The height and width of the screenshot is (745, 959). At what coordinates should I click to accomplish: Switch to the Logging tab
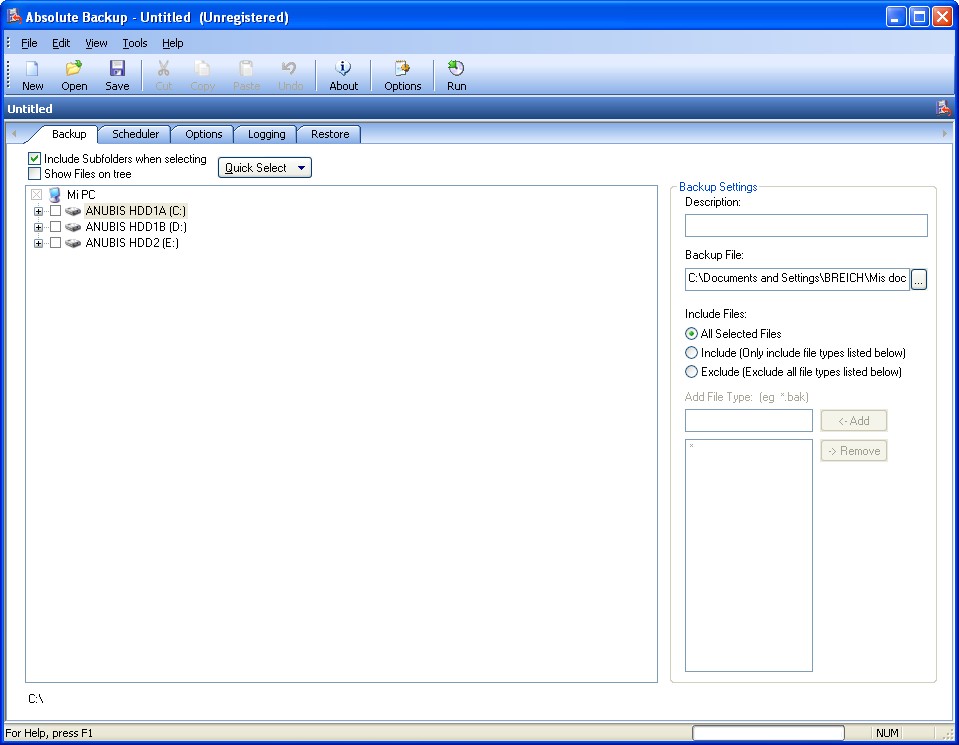point(266,134)
